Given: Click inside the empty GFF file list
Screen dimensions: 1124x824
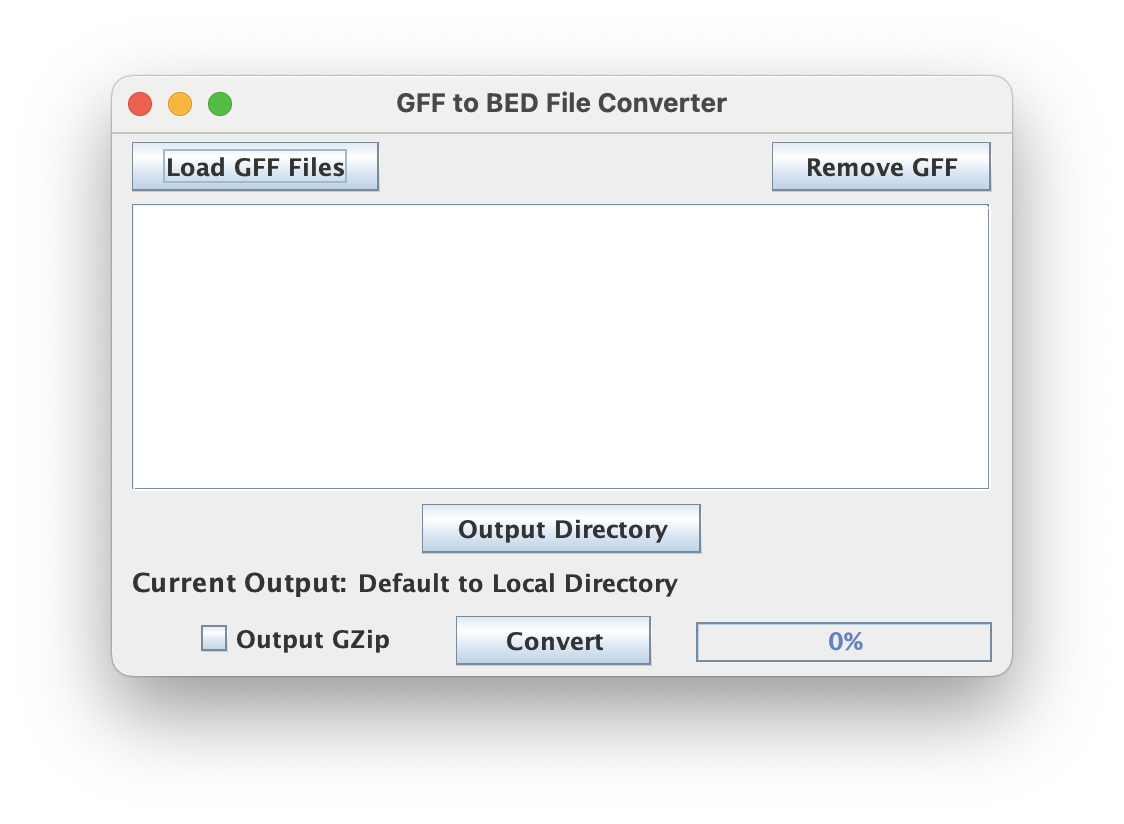Looking at the screenshot, I should click(560, 345).
